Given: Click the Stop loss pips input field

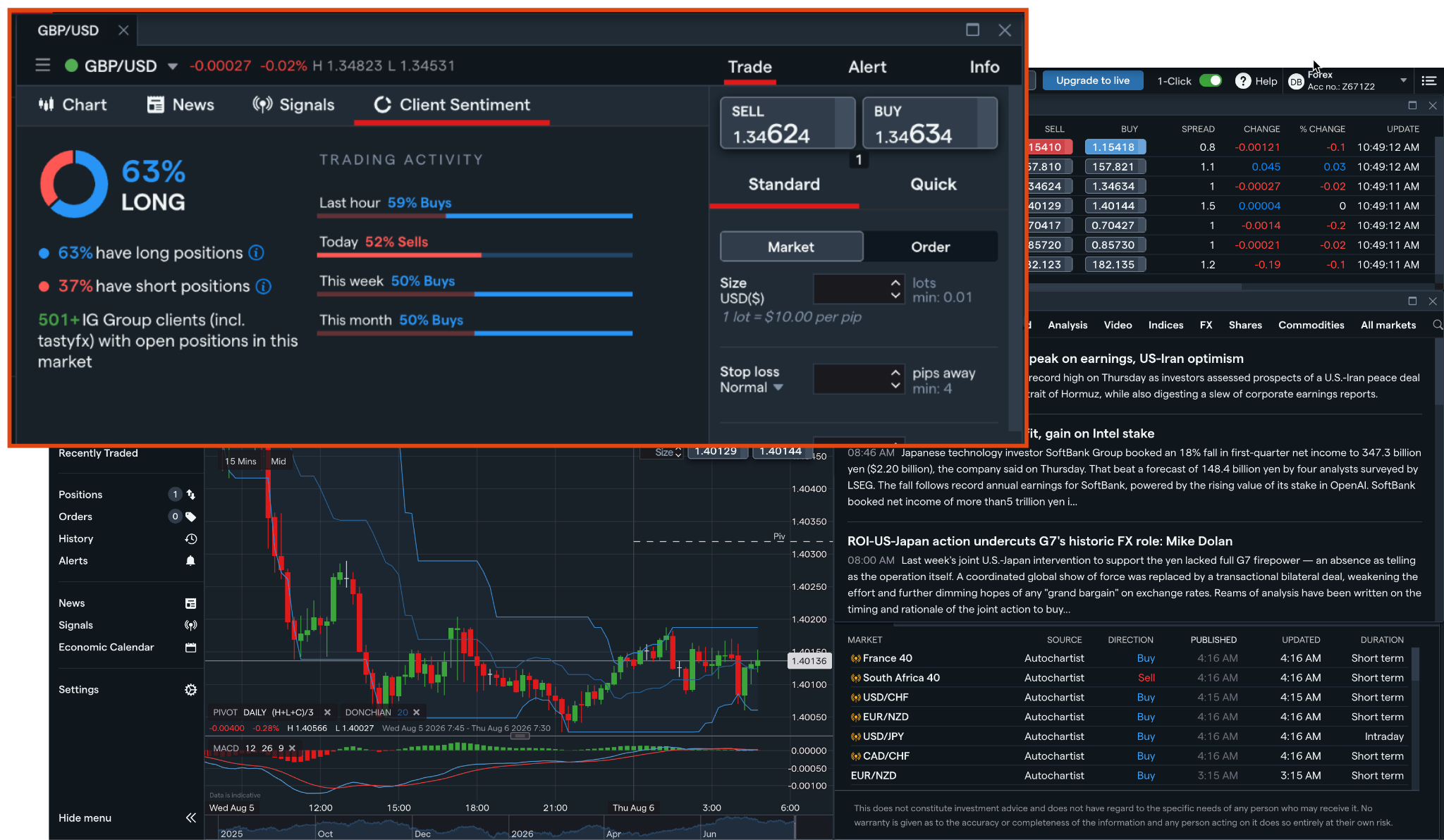Looking at the screenshot, I should [851, 379].
